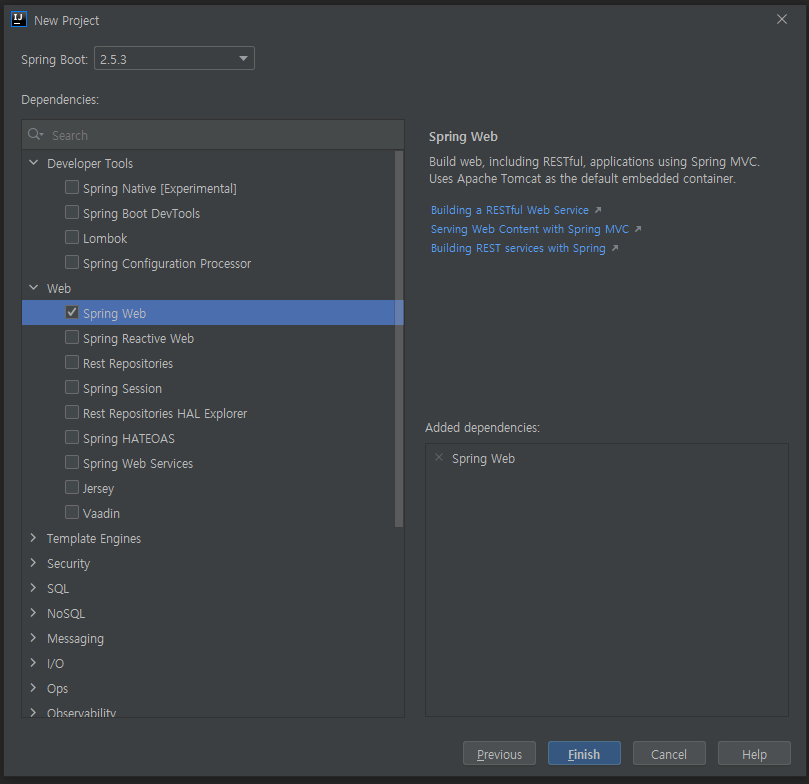
Task: Select the Template Engines label
Action: [94, 538]
